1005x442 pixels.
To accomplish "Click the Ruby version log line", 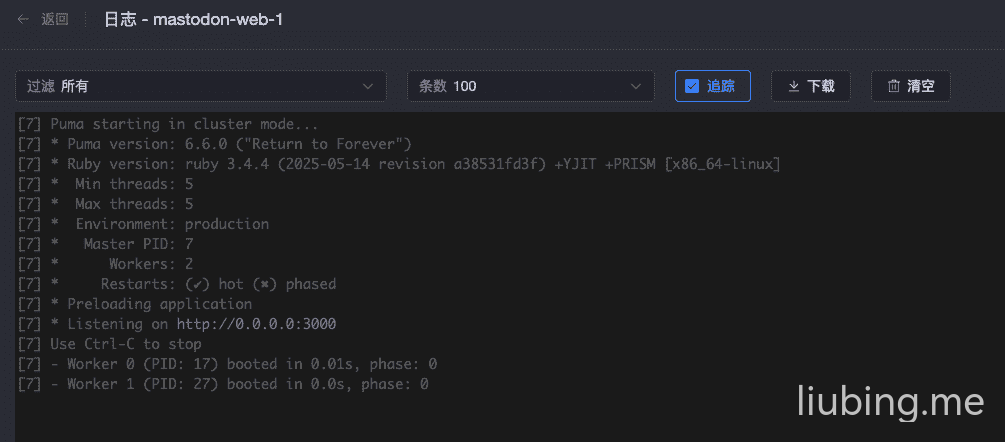I will click(x=399, y=164).
